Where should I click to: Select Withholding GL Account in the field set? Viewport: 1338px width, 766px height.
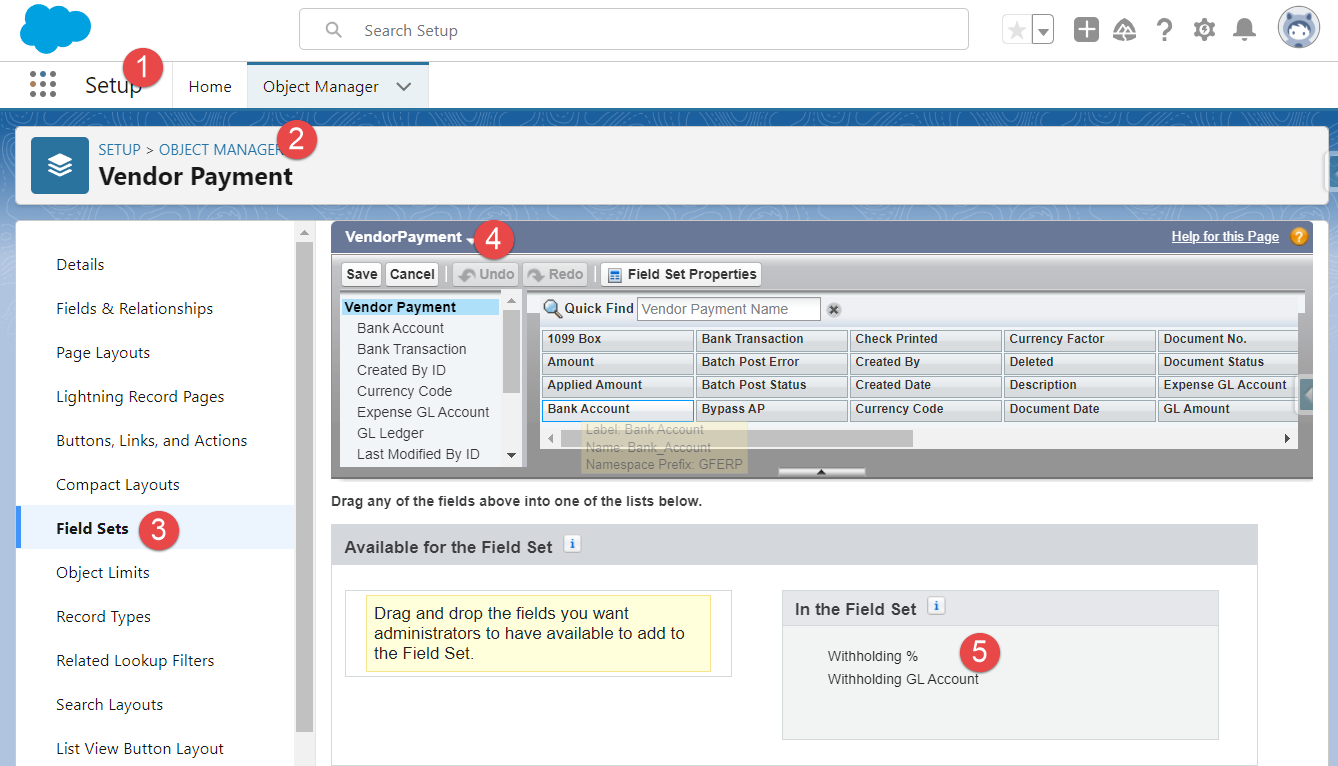tap(903, 680)
